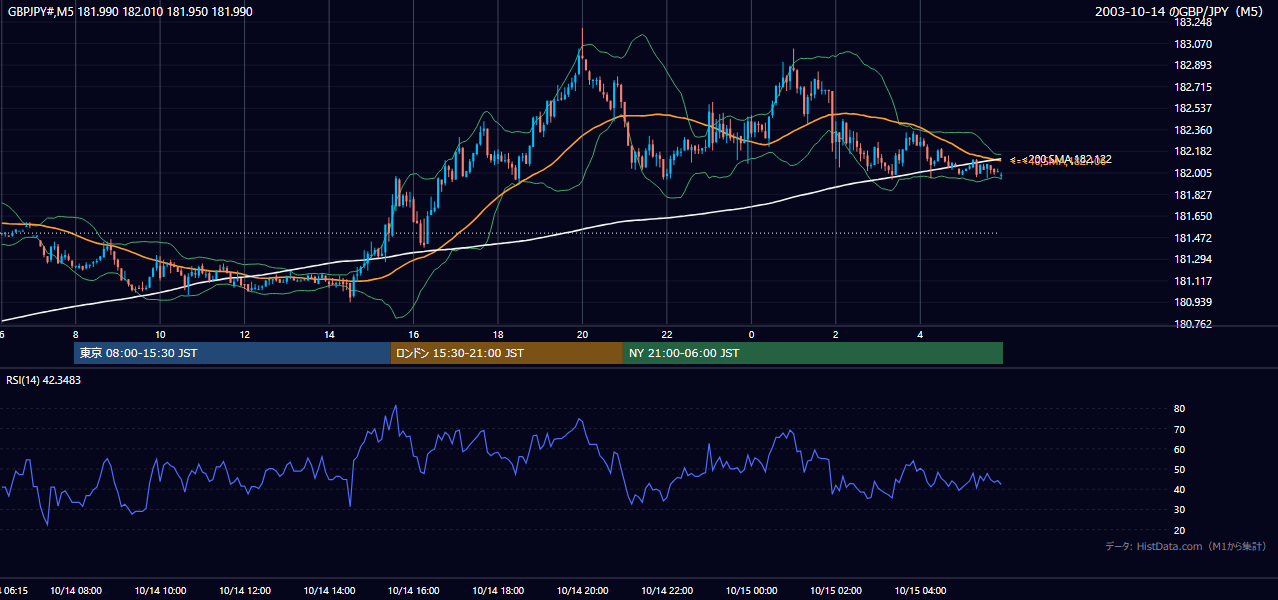Click RSI axis level 30

pyautogui.click(x=1180, y=510)
